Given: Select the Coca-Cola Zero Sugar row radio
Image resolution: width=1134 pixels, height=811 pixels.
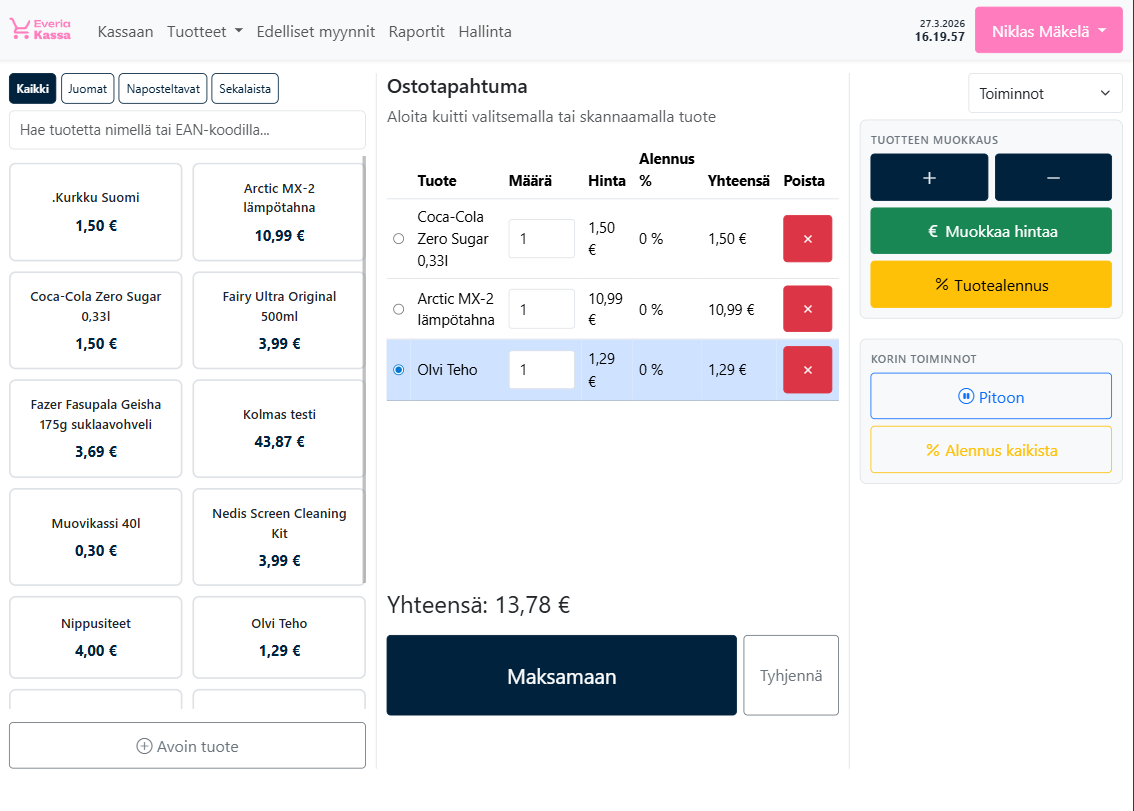Looking at the screenshot, I should [399, 239].
